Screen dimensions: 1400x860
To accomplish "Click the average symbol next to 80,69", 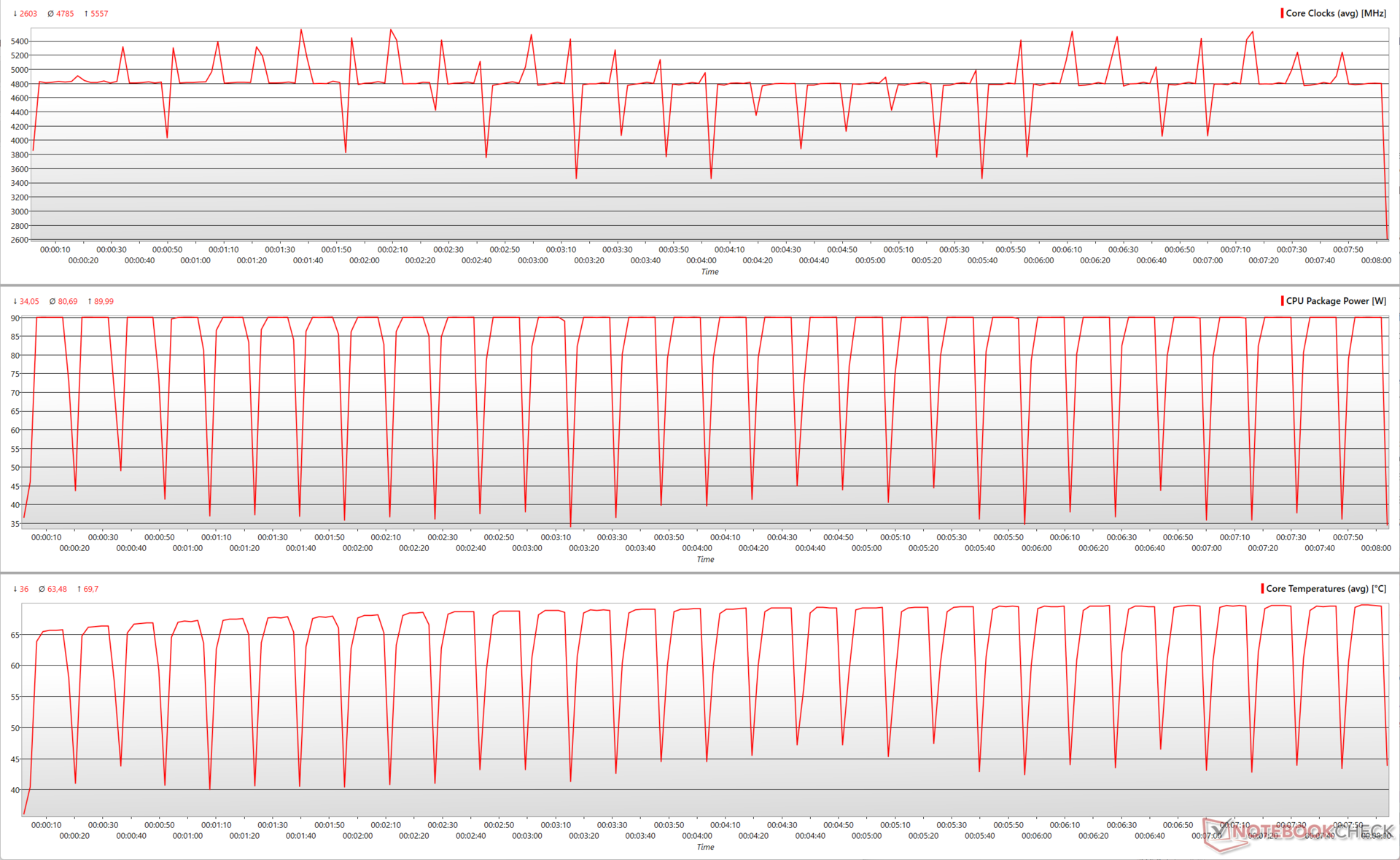I will pos(52,302).
